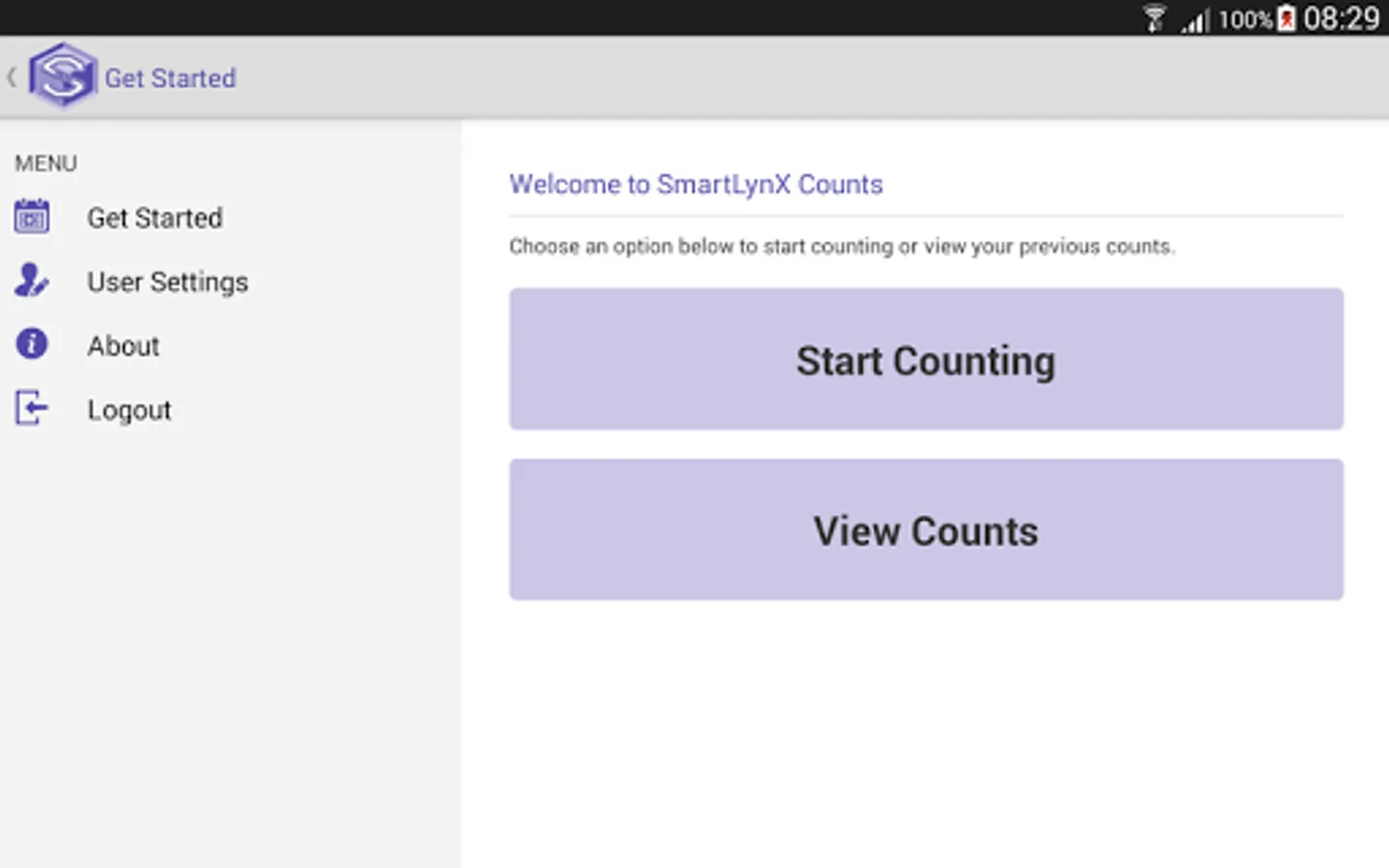This screenshot has height=868, width=1389.
Task: Click the 'Choose an option below' instruction text
Action: pyautogui.click(x=842, y=247)
